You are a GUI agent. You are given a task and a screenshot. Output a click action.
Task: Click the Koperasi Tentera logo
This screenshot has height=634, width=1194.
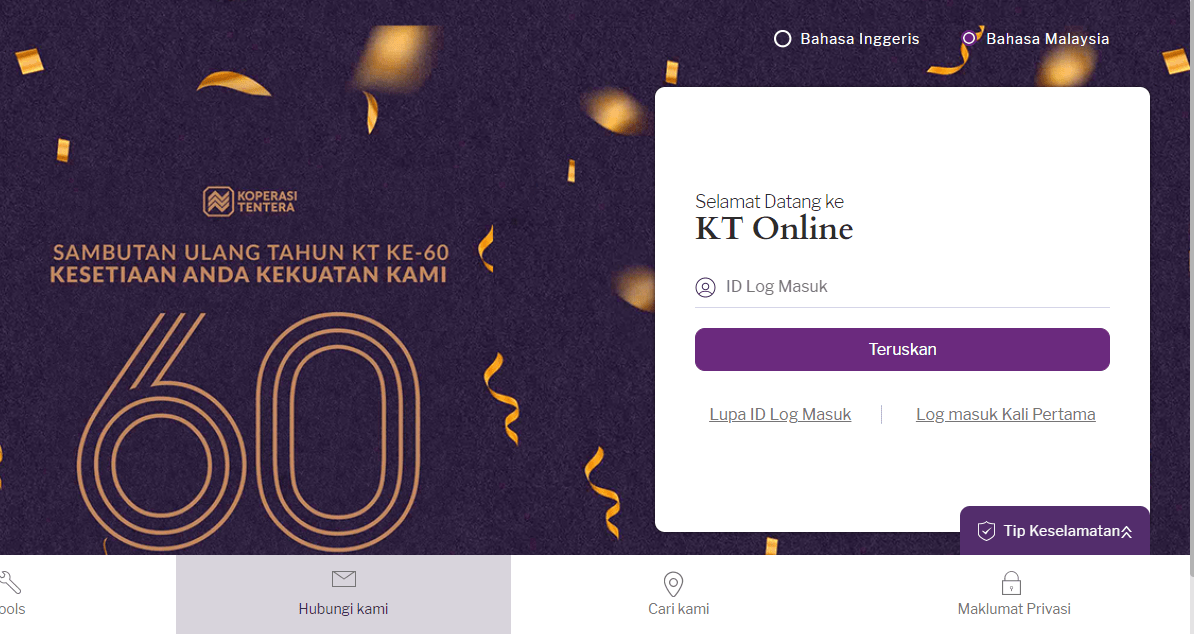(x=250, y=201)
